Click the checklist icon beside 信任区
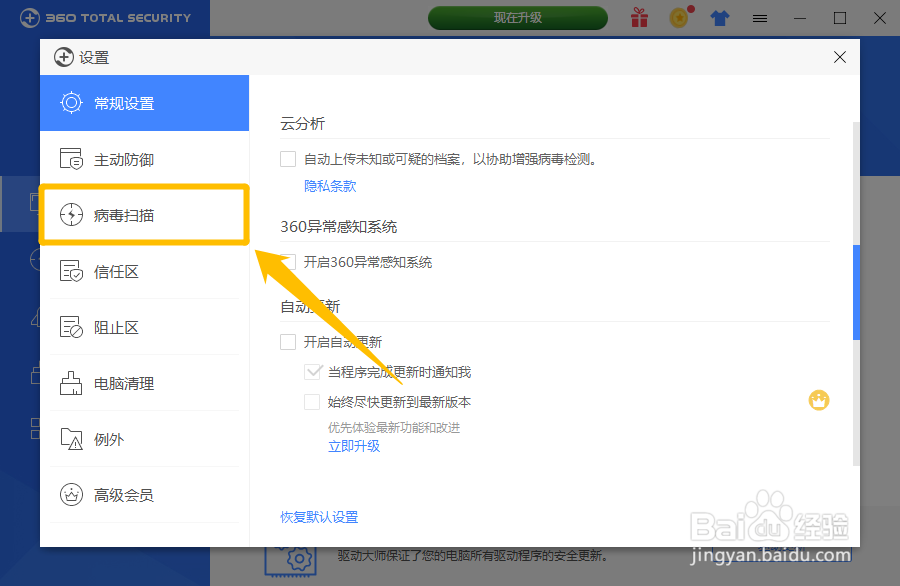 [71, 271]
